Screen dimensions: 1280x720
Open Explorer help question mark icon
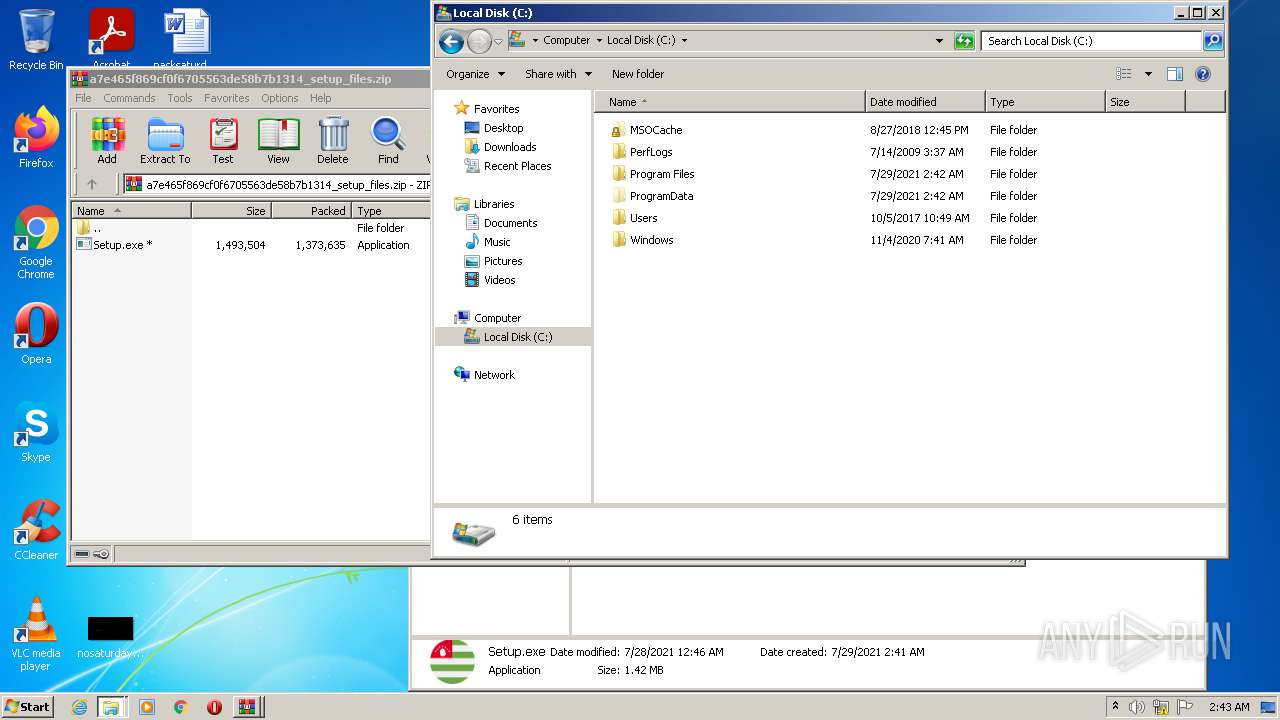click(x=1203, y=74)
